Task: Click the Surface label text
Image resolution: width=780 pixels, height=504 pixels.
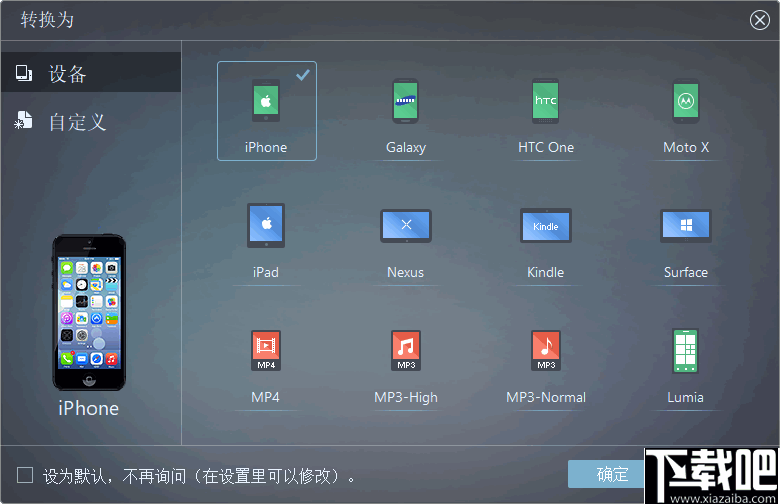Action: tap(686, 272)
